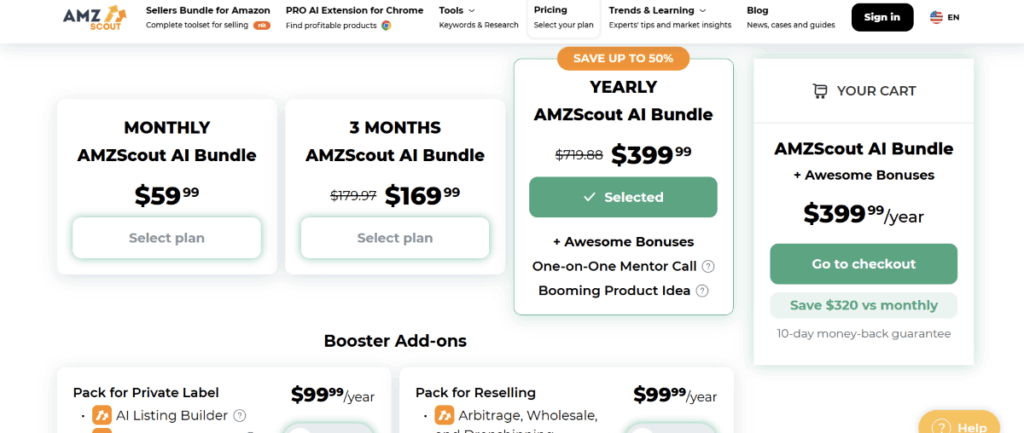Select the 3 Months plan
Viewport: 1024px width, 433px height.
tap(395, 238)
